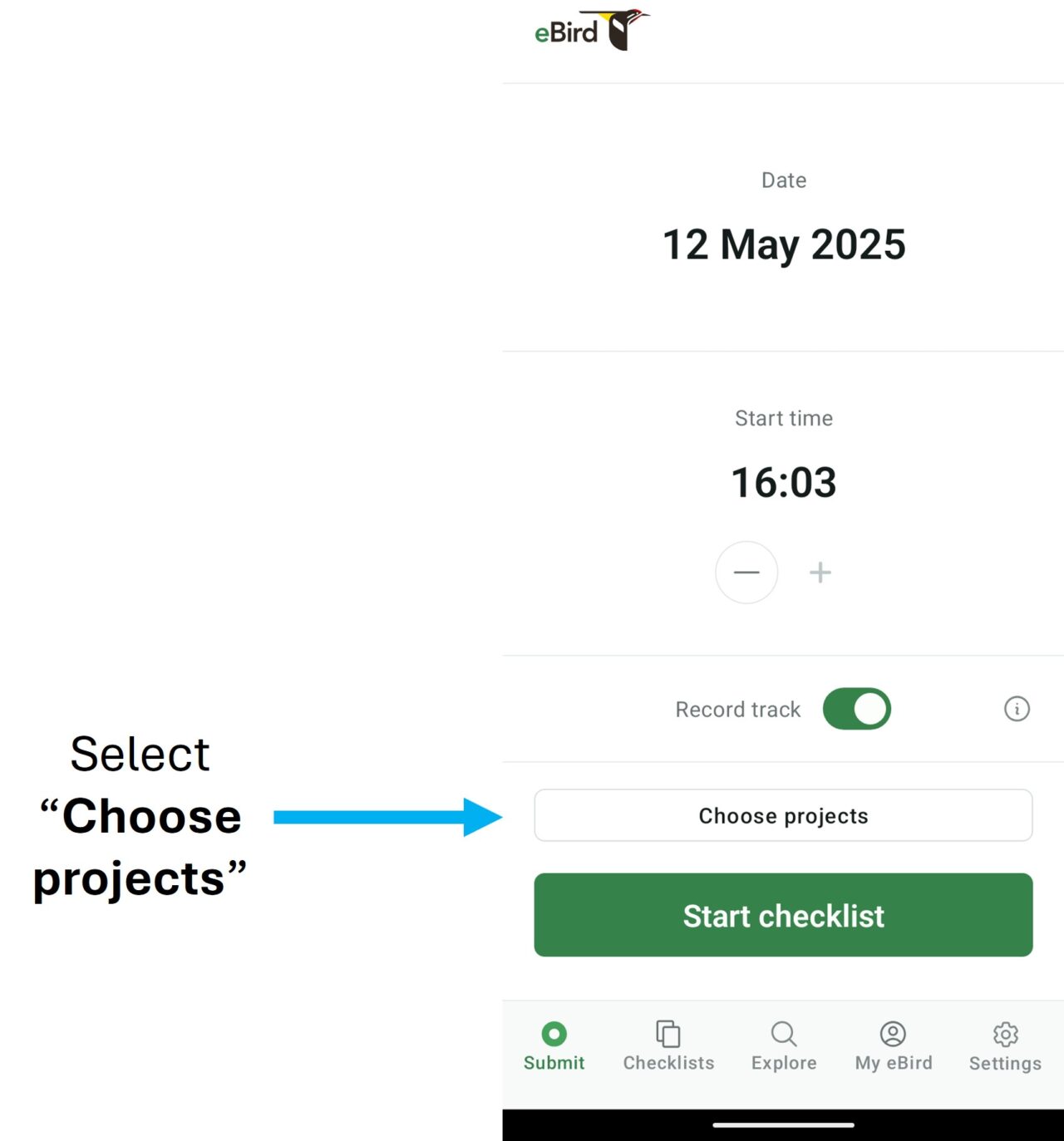Tap the Start checklist button
The height and width of the screenshot is (1141, 1064).
pyautogui.click(x=783, y=915)
